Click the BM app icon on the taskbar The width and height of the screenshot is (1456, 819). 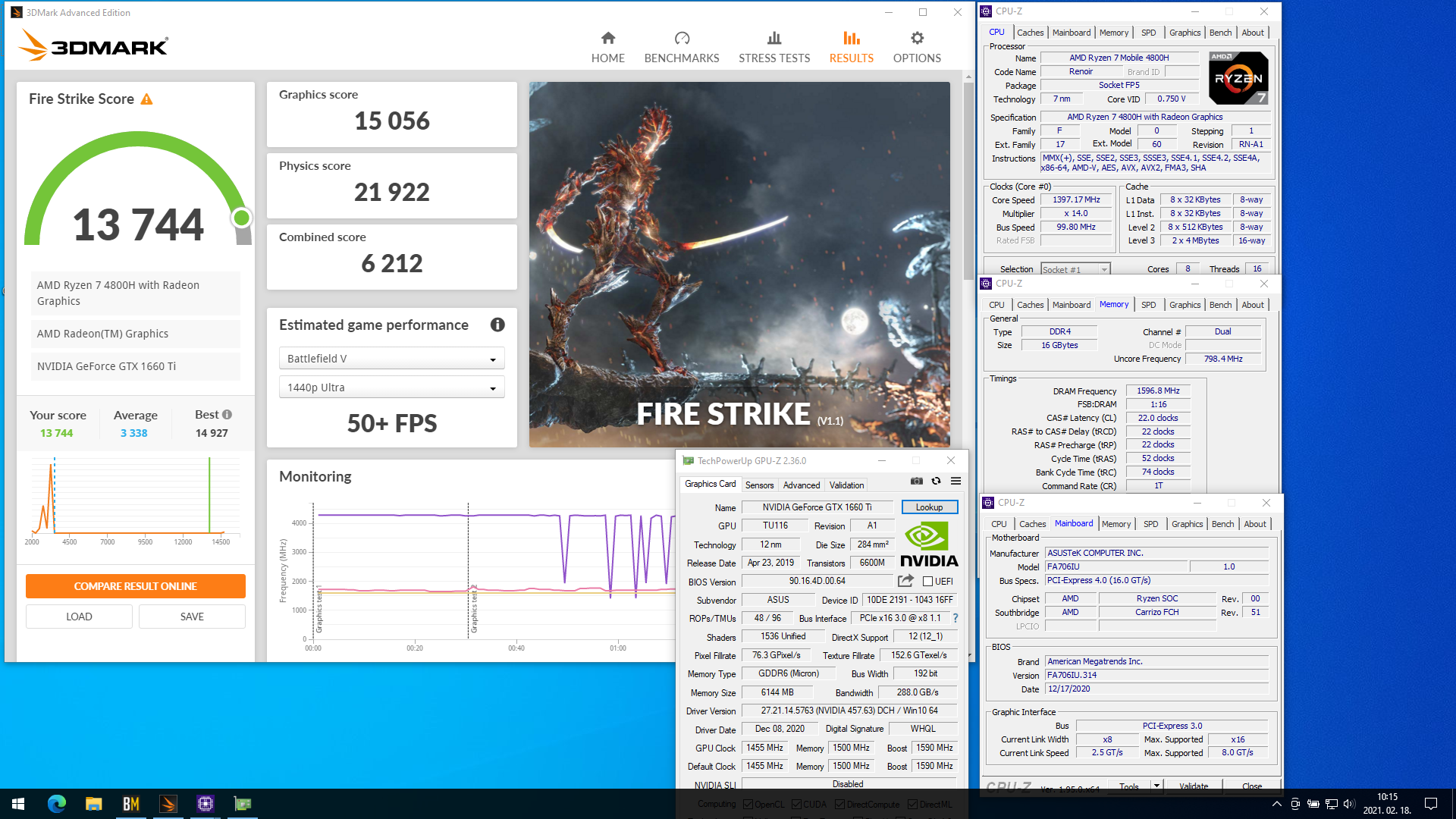(x=130, y=804)
